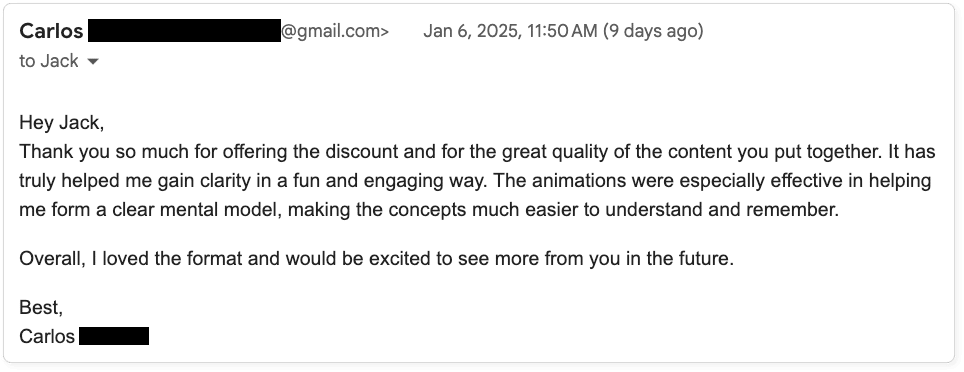Select the @gmail.com sender address text
Screen dimensions: 964x372
[335, 31]
